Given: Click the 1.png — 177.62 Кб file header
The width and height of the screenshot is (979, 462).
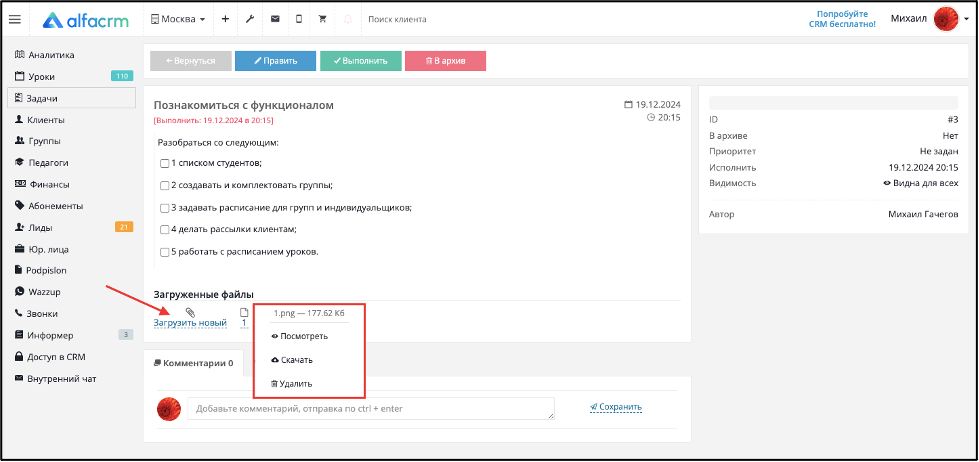Looking at the screenshot, I should click(309, 313).
